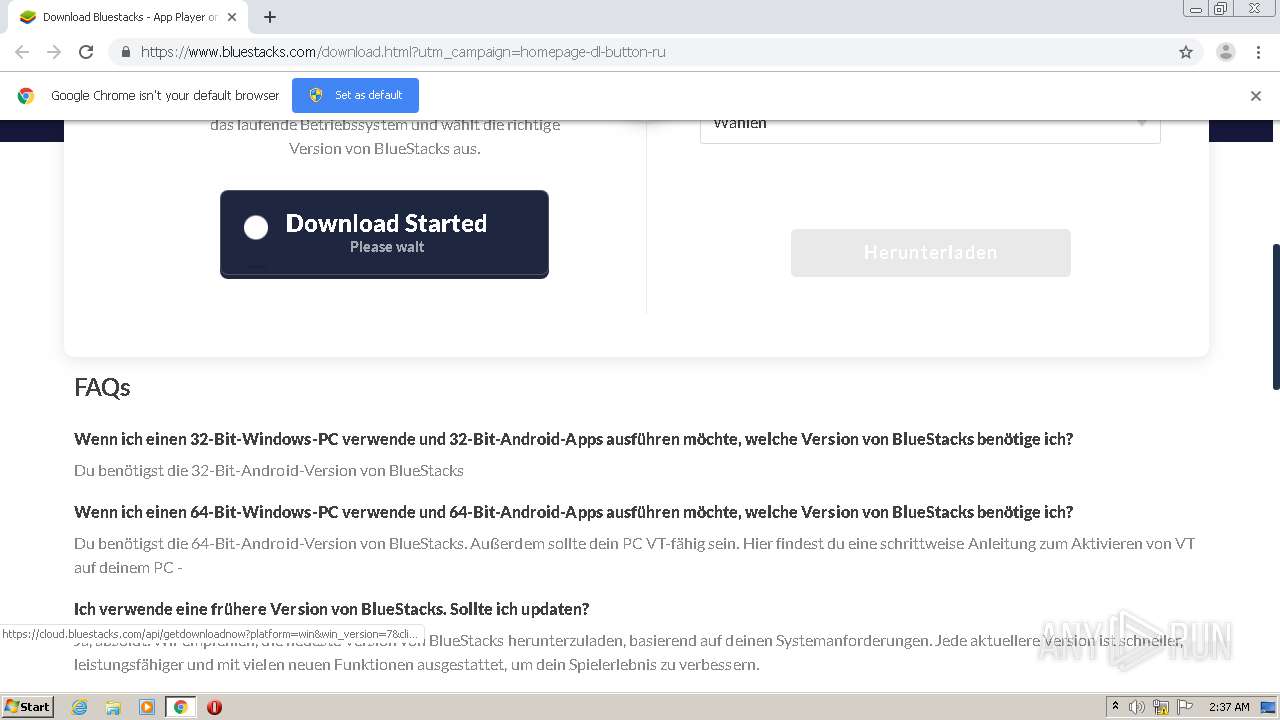The image size is (1280, 720).
Task: Open a new browser tab
Action: (x=270, y=17)
